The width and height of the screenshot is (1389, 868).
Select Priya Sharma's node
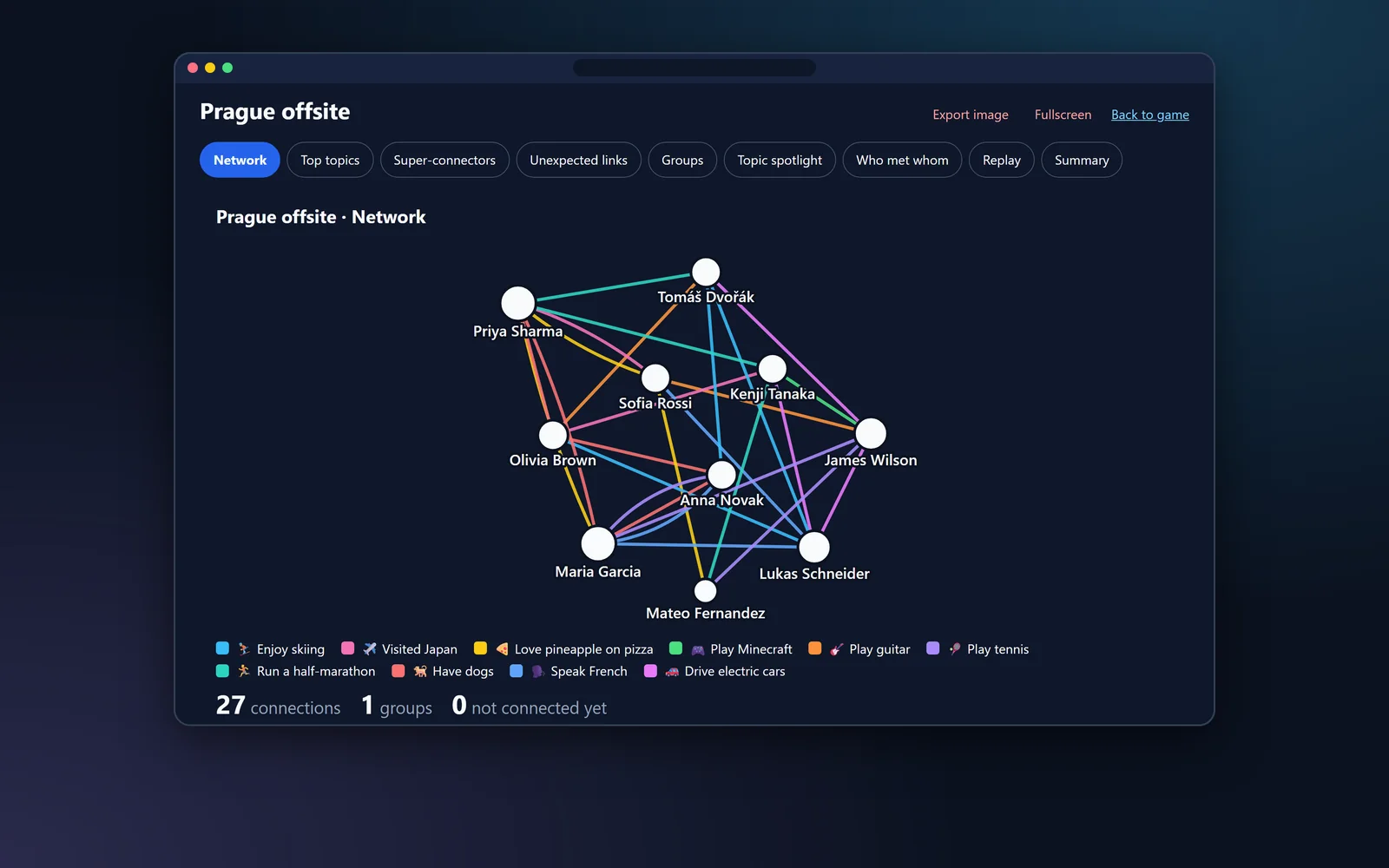[518, 303]
